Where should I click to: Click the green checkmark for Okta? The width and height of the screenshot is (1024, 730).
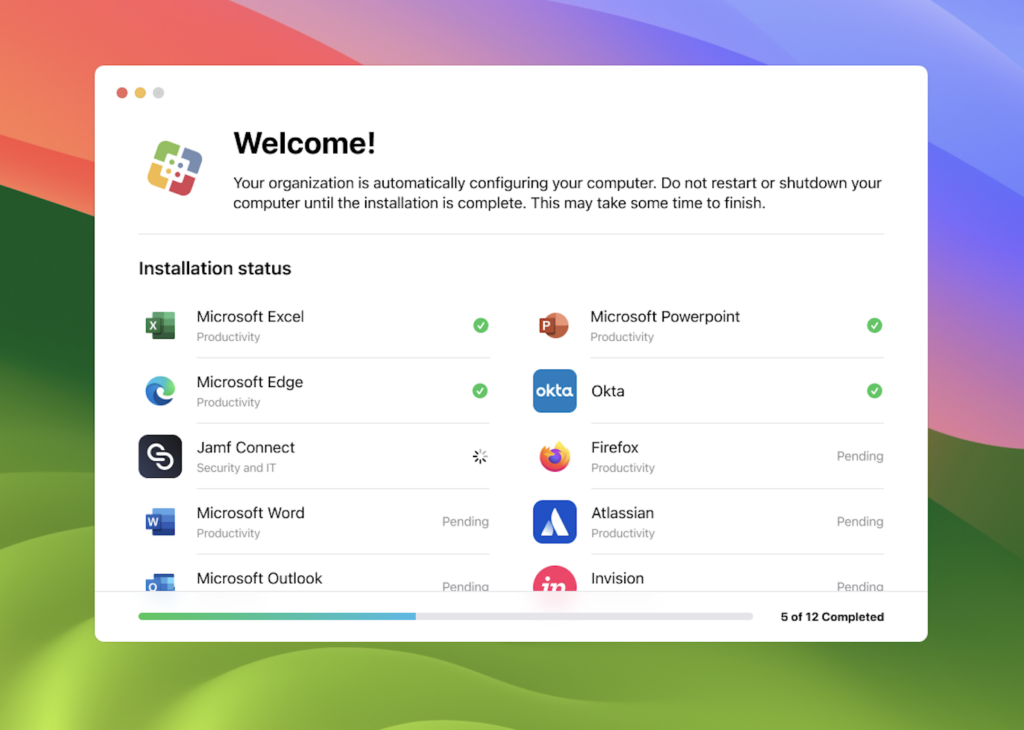pos(874,390)
